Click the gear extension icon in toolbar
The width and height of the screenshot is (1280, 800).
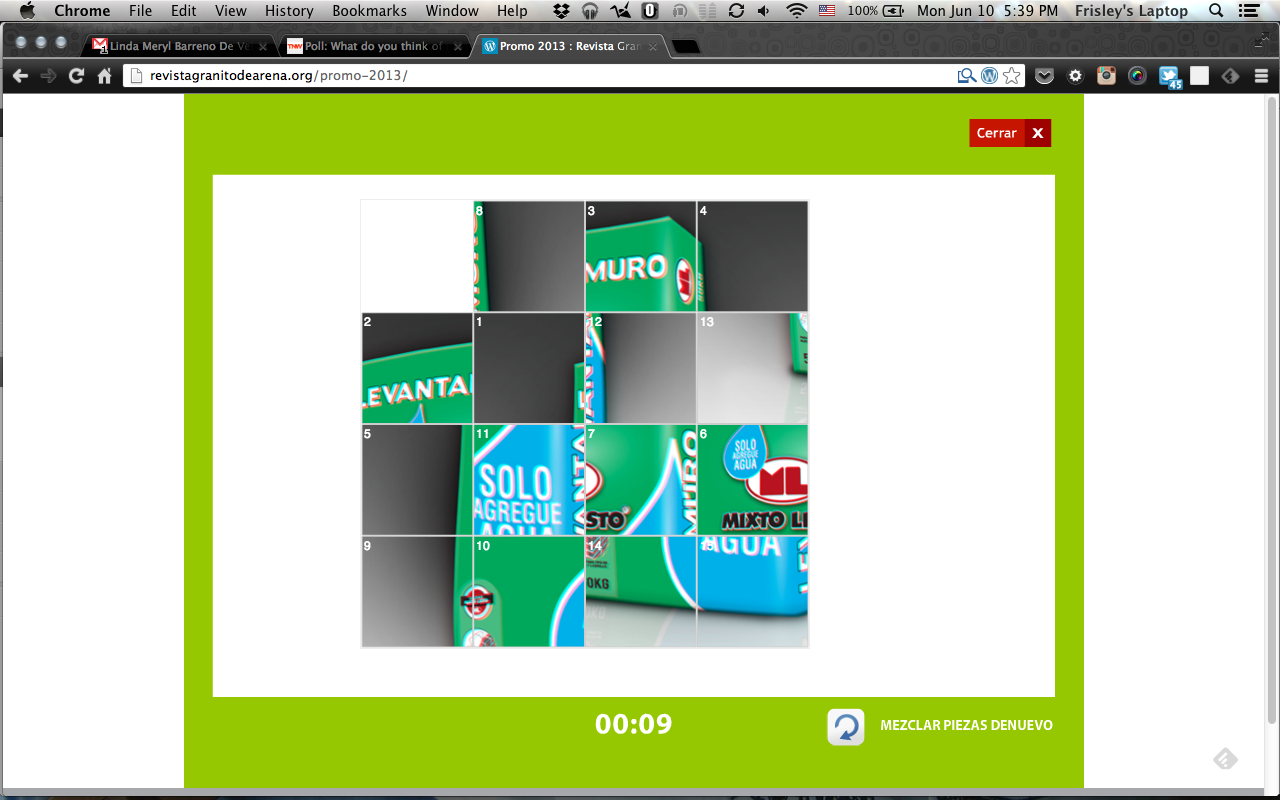1075,76
